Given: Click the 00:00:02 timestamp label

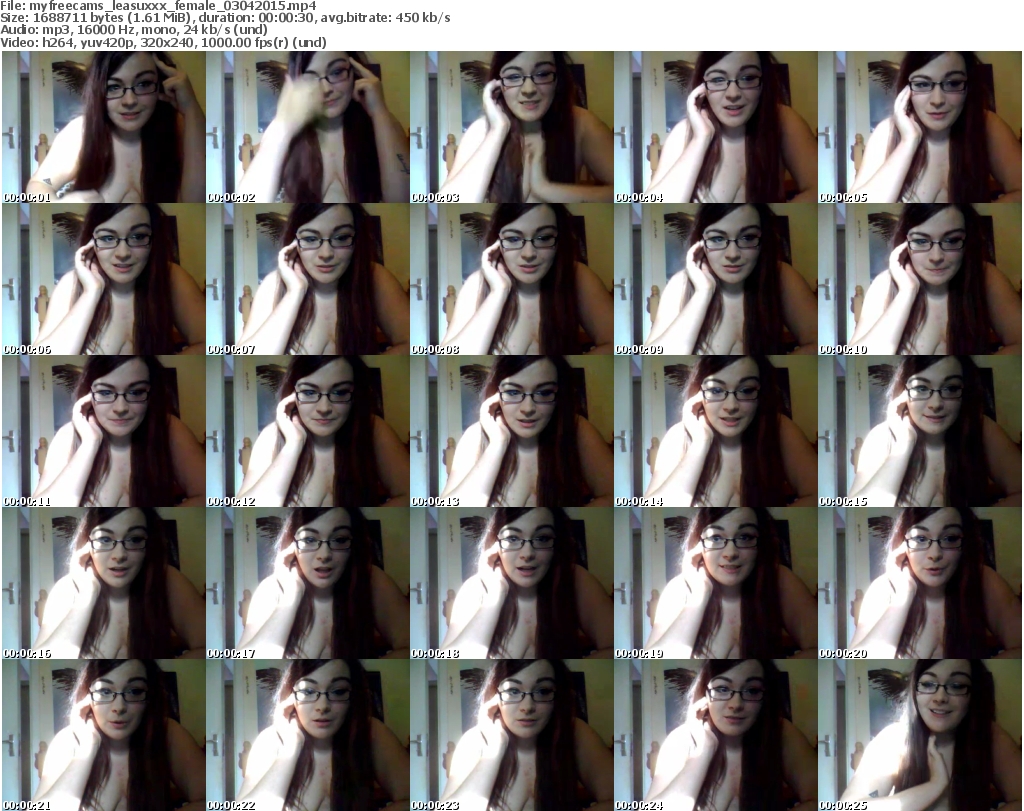Looking at the screenshot, I should click(x=232, y=198).
